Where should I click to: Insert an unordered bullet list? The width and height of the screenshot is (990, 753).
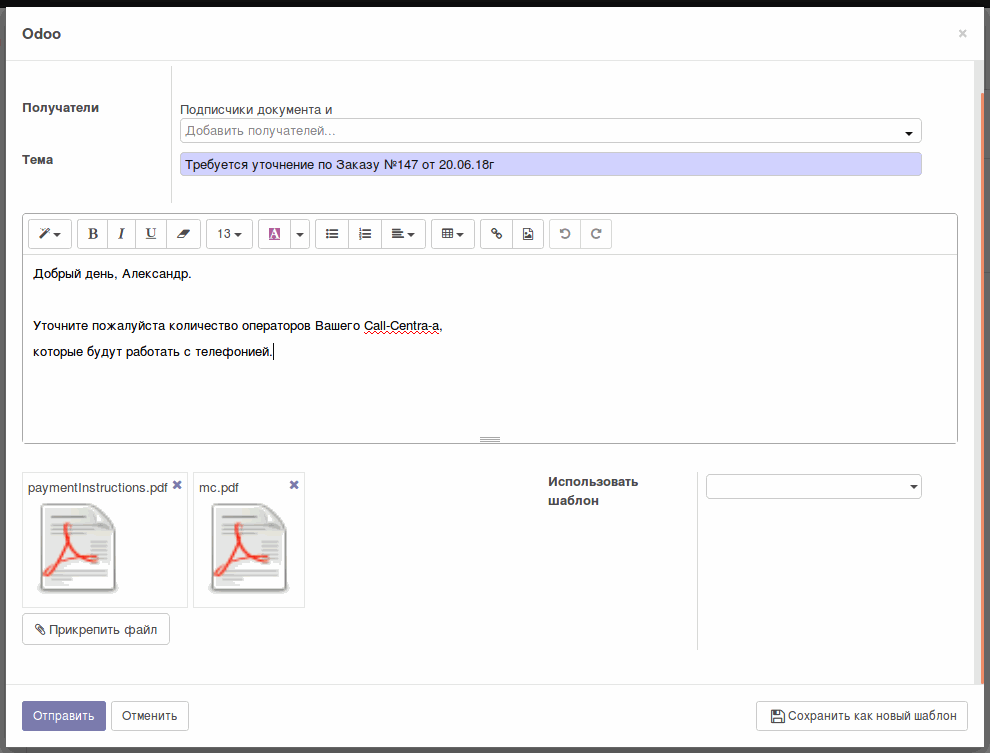332,233
